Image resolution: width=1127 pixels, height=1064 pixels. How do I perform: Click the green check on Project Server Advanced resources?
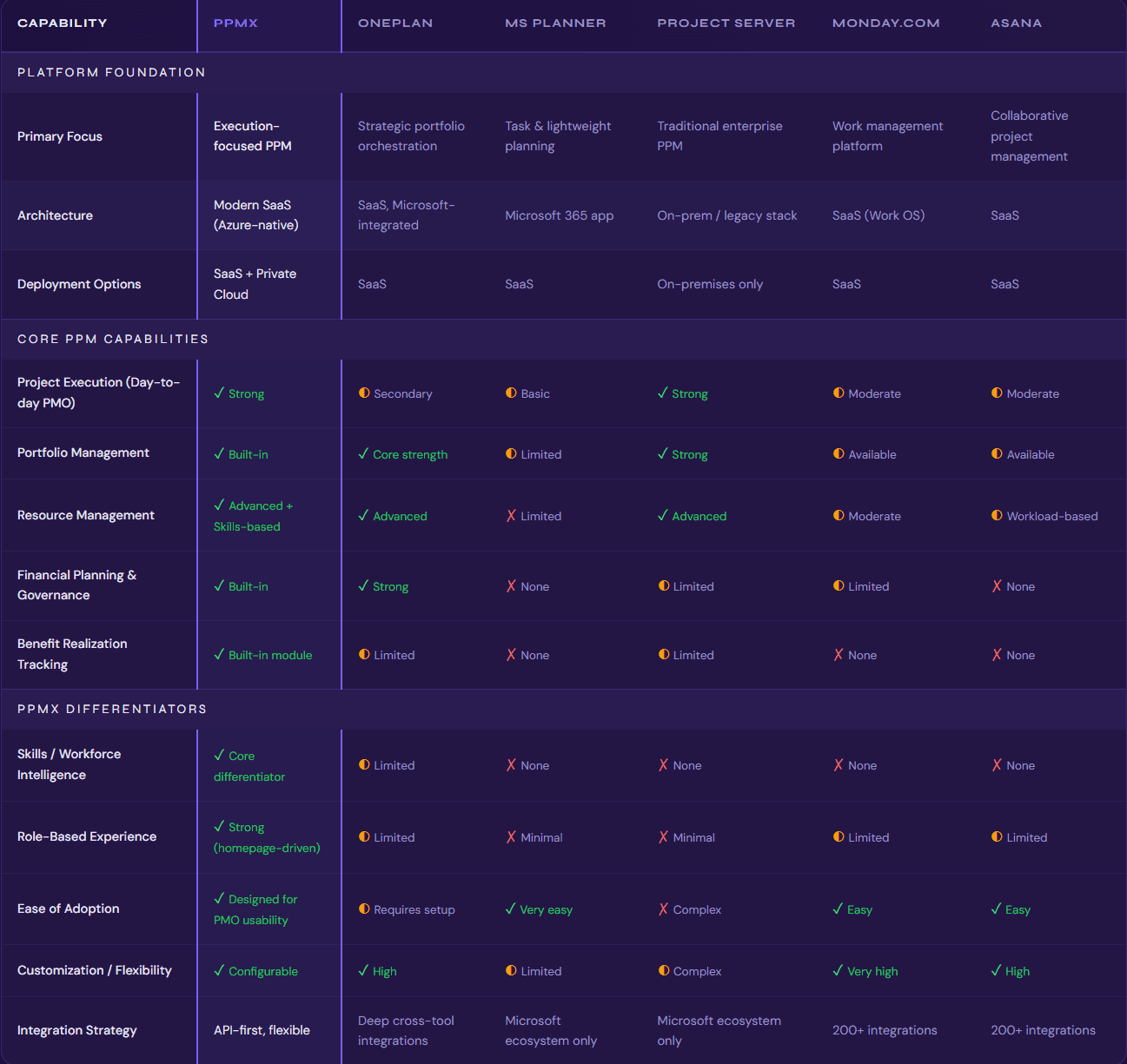(x=663, y=516)
